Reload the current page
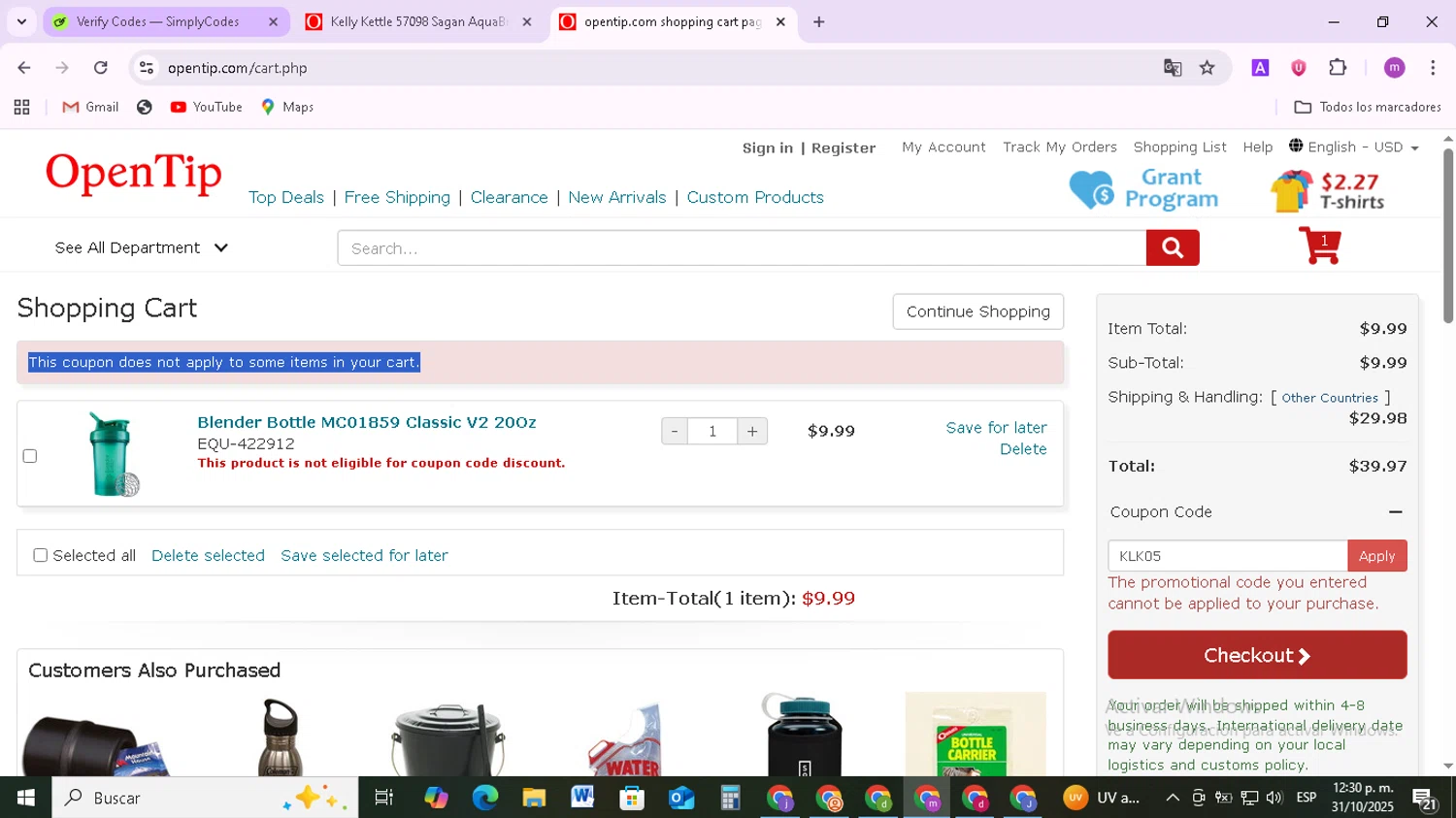Screen dimensions: 1456x818 101,68
